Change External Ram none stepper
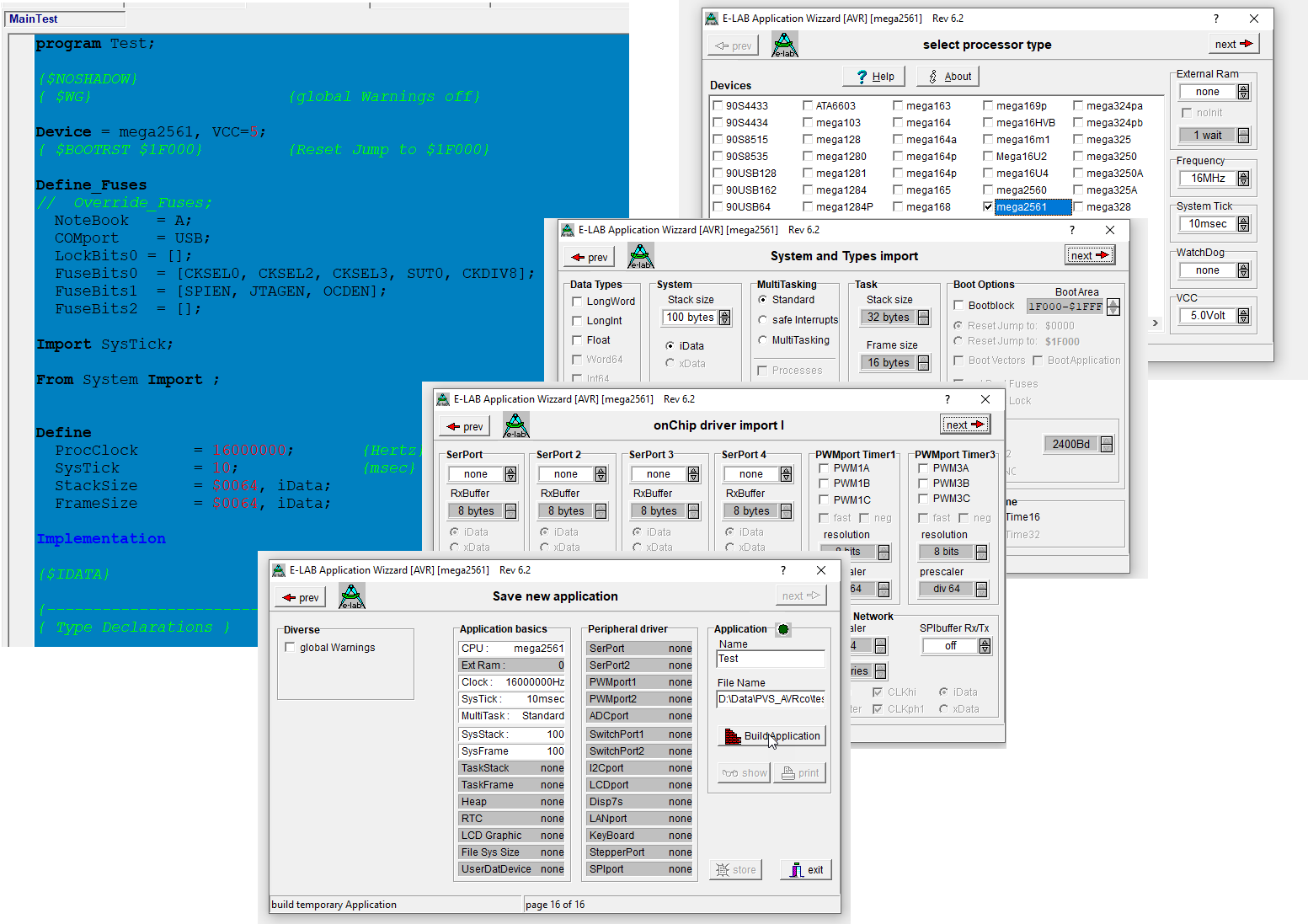1308x924 pixels. (1243, 92)
